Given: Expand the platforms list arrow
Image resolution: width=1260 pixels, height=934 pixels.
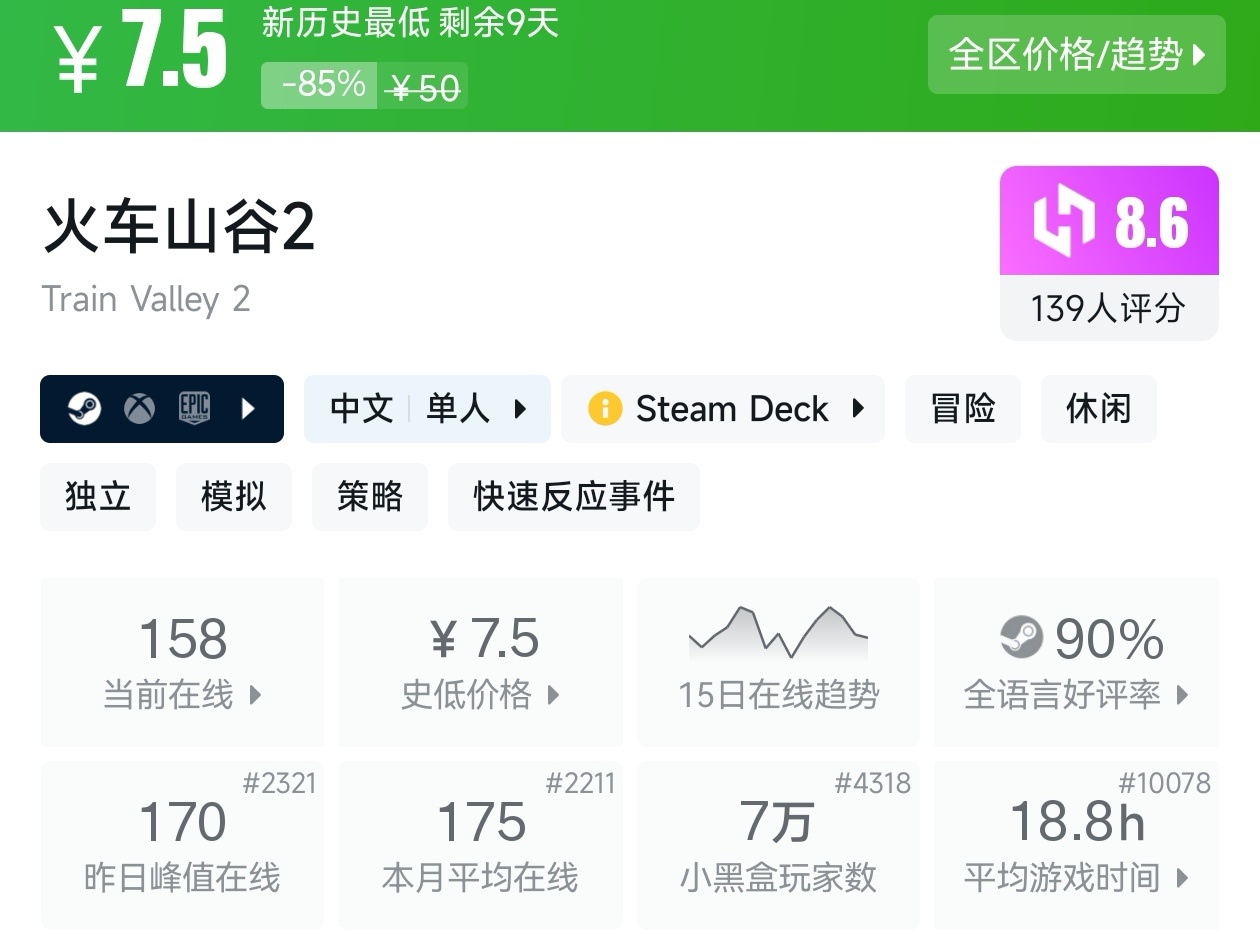Looking at the screenshot, I should [249, 408].
